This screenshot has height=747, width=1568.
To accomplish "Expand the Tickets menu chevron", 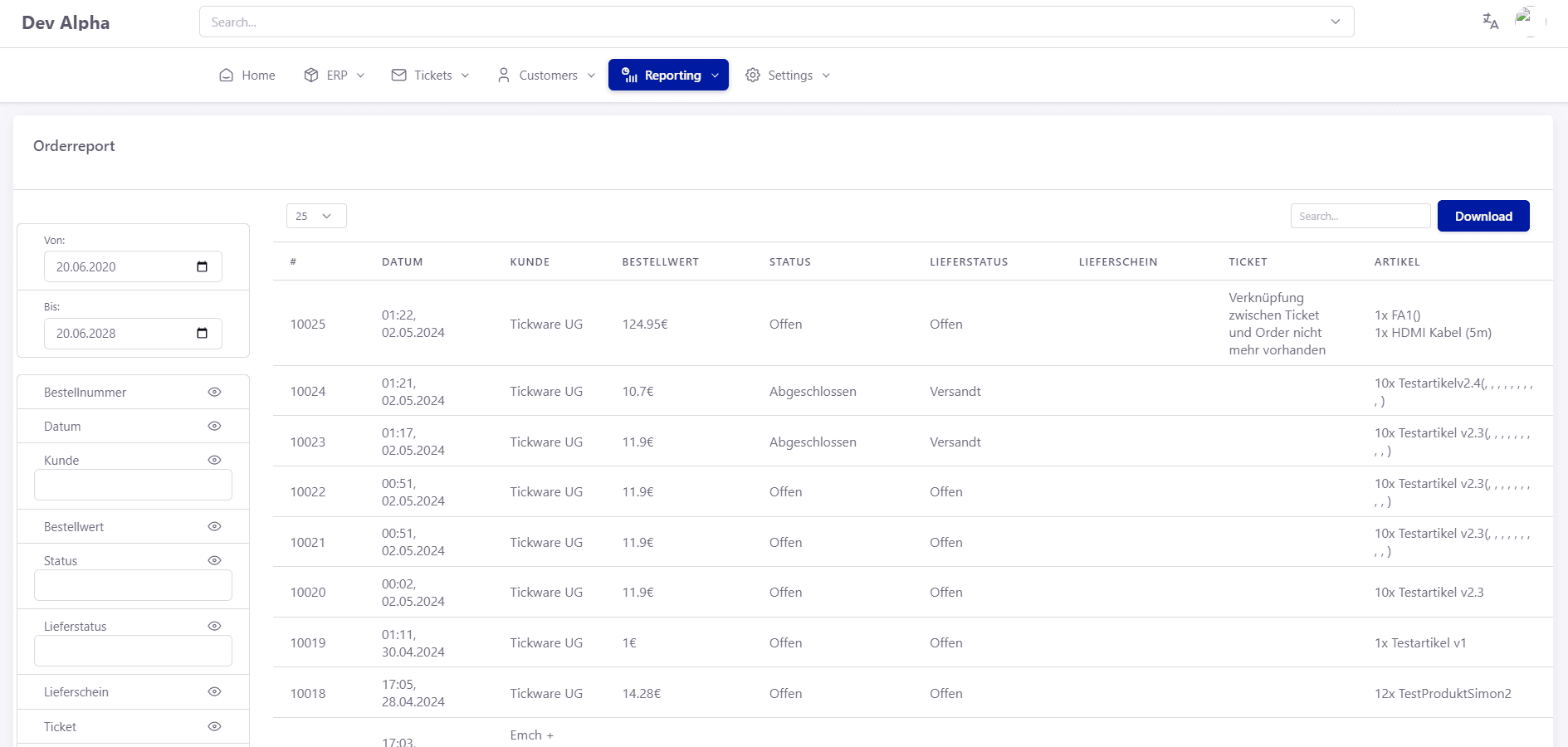I will [465, 76].
